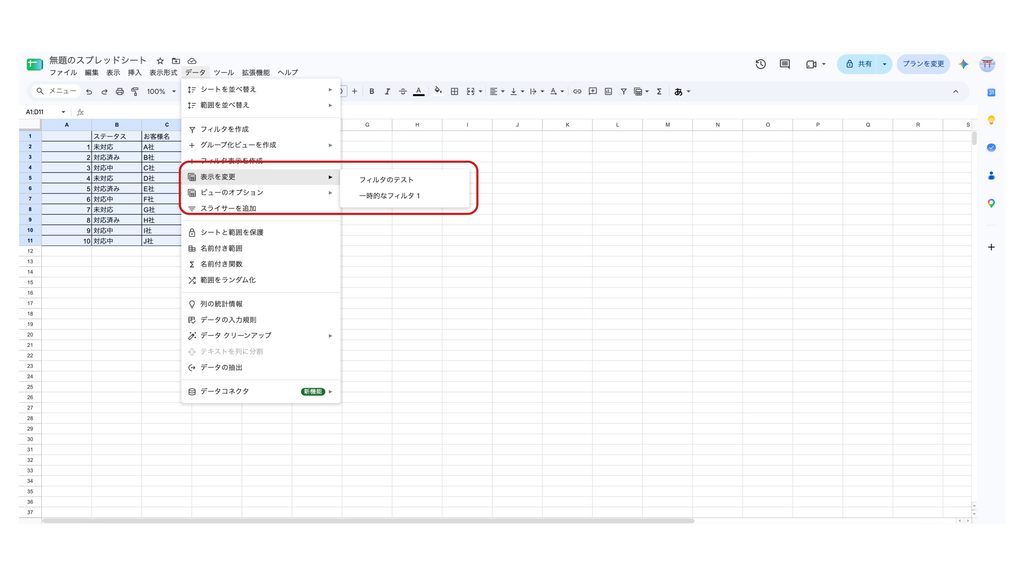This screenshot has height=576, width=1024.
Task: Open the 100% zoom dropdown
Action: 161,91
